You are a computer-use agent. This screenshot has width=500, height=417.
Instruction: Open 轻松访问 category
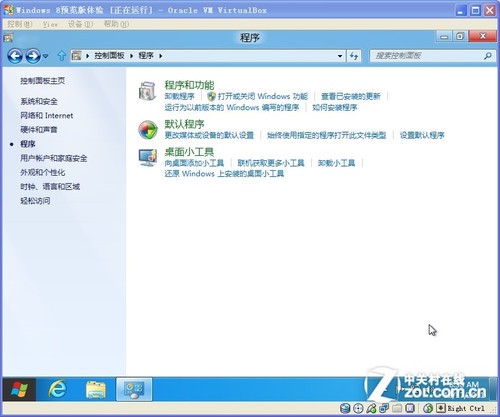pyautogui.click(x=35, y=201)
